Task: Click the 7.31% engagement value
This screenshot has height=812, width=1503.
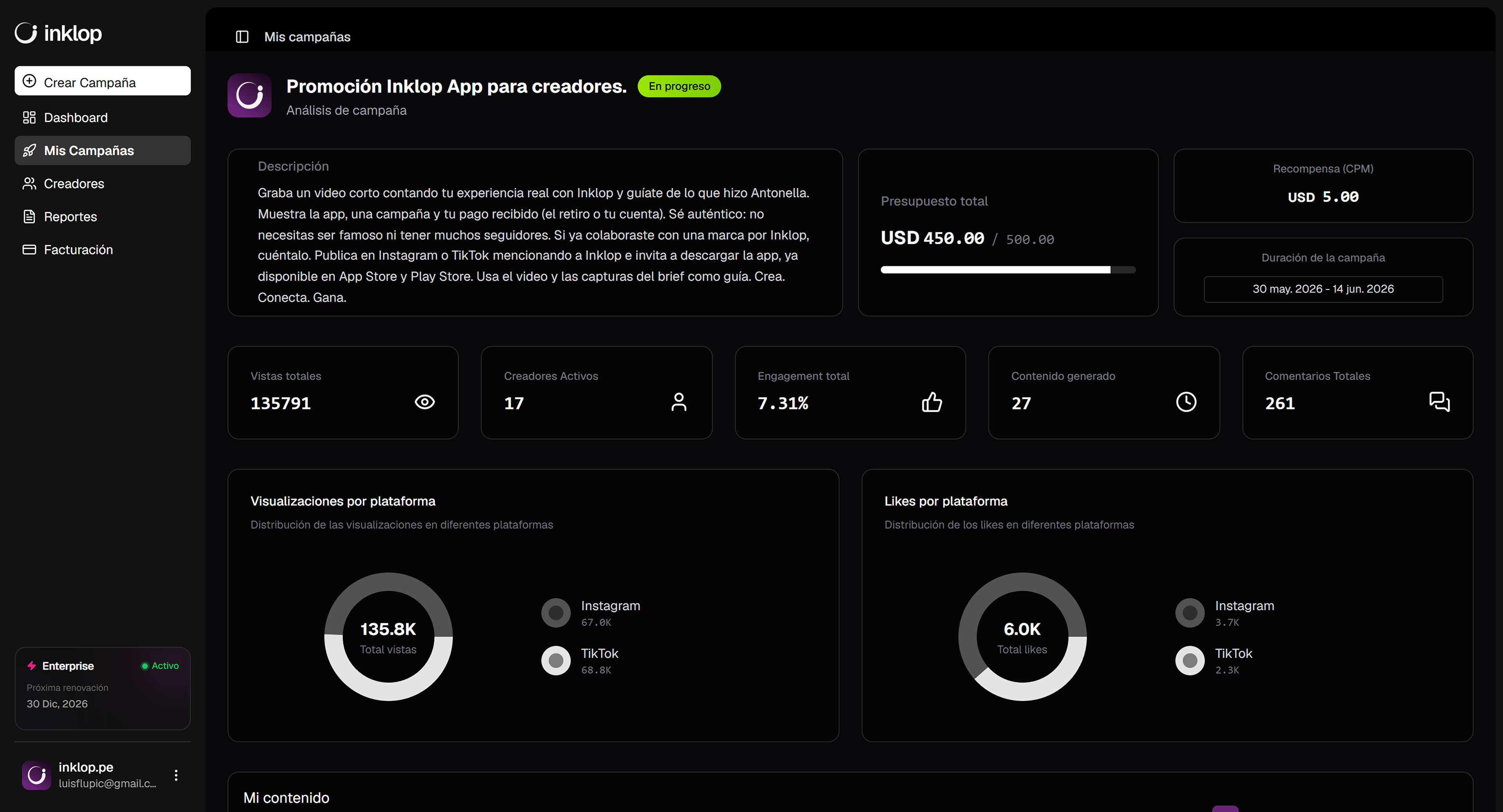Action: point(783,403)
